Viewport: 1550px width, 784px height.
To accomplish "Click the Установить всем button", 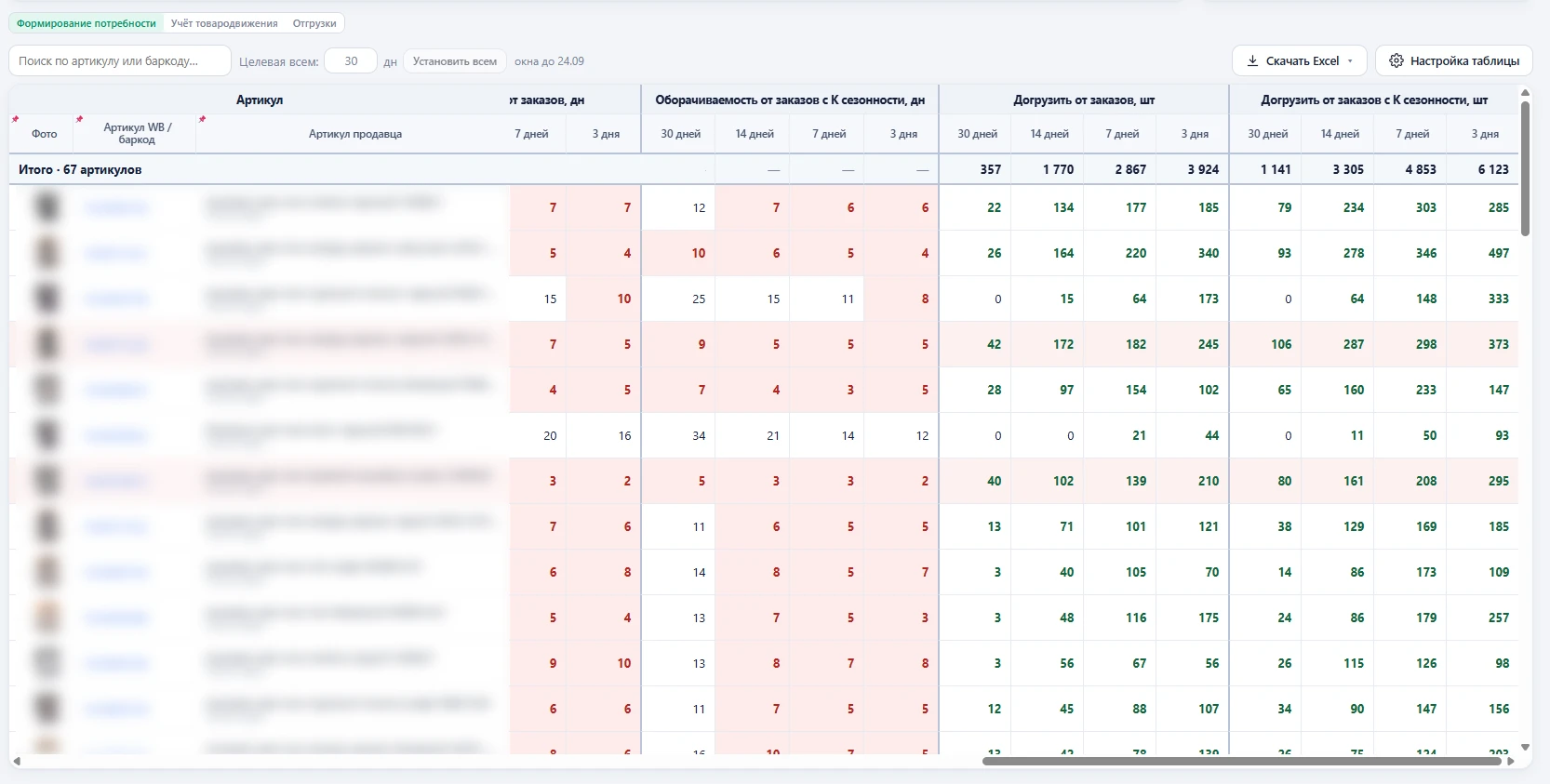I will coord(455,61).
